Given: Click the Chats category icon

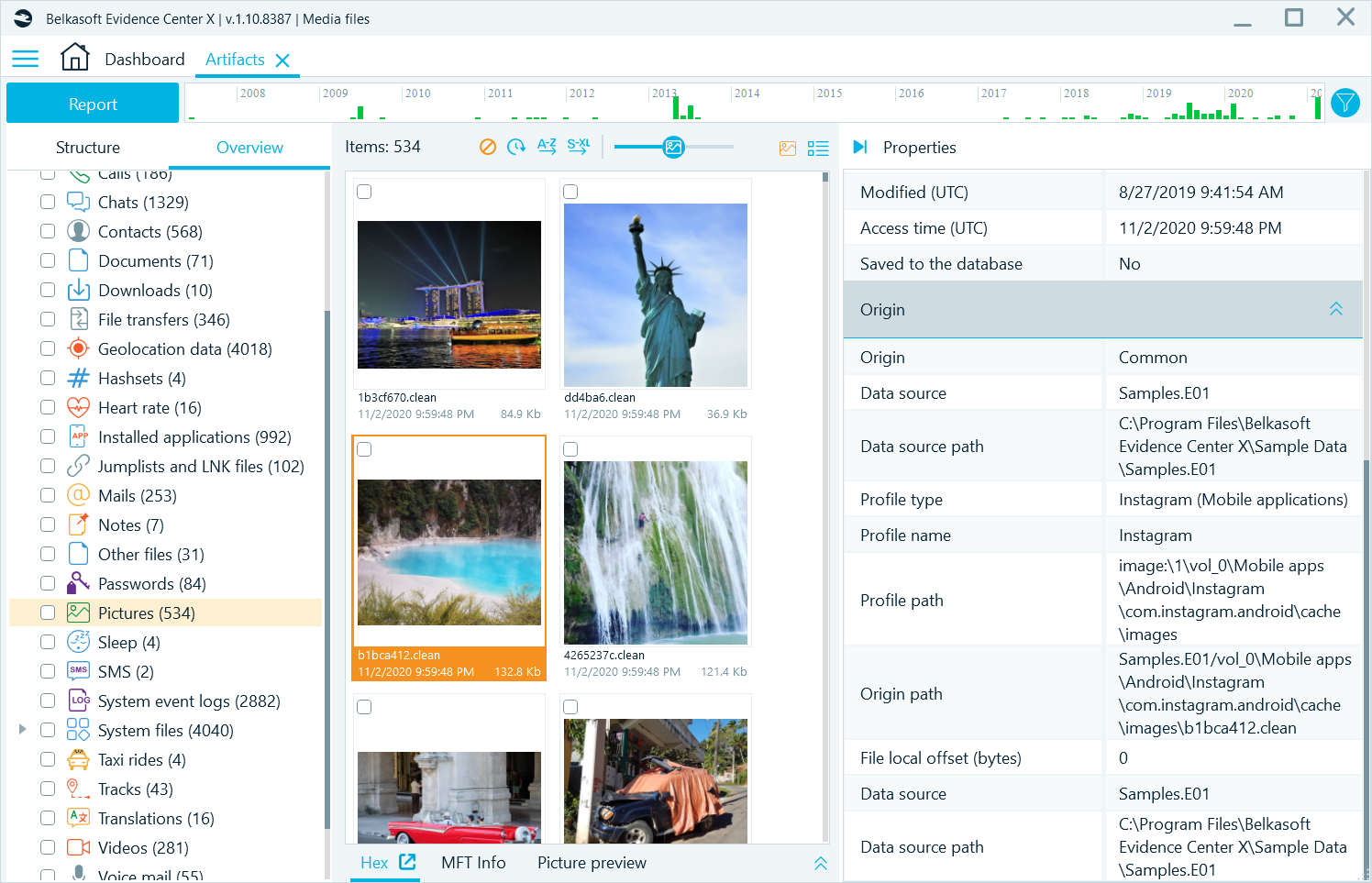Looking at the screenshot, I should coord(78,202).
